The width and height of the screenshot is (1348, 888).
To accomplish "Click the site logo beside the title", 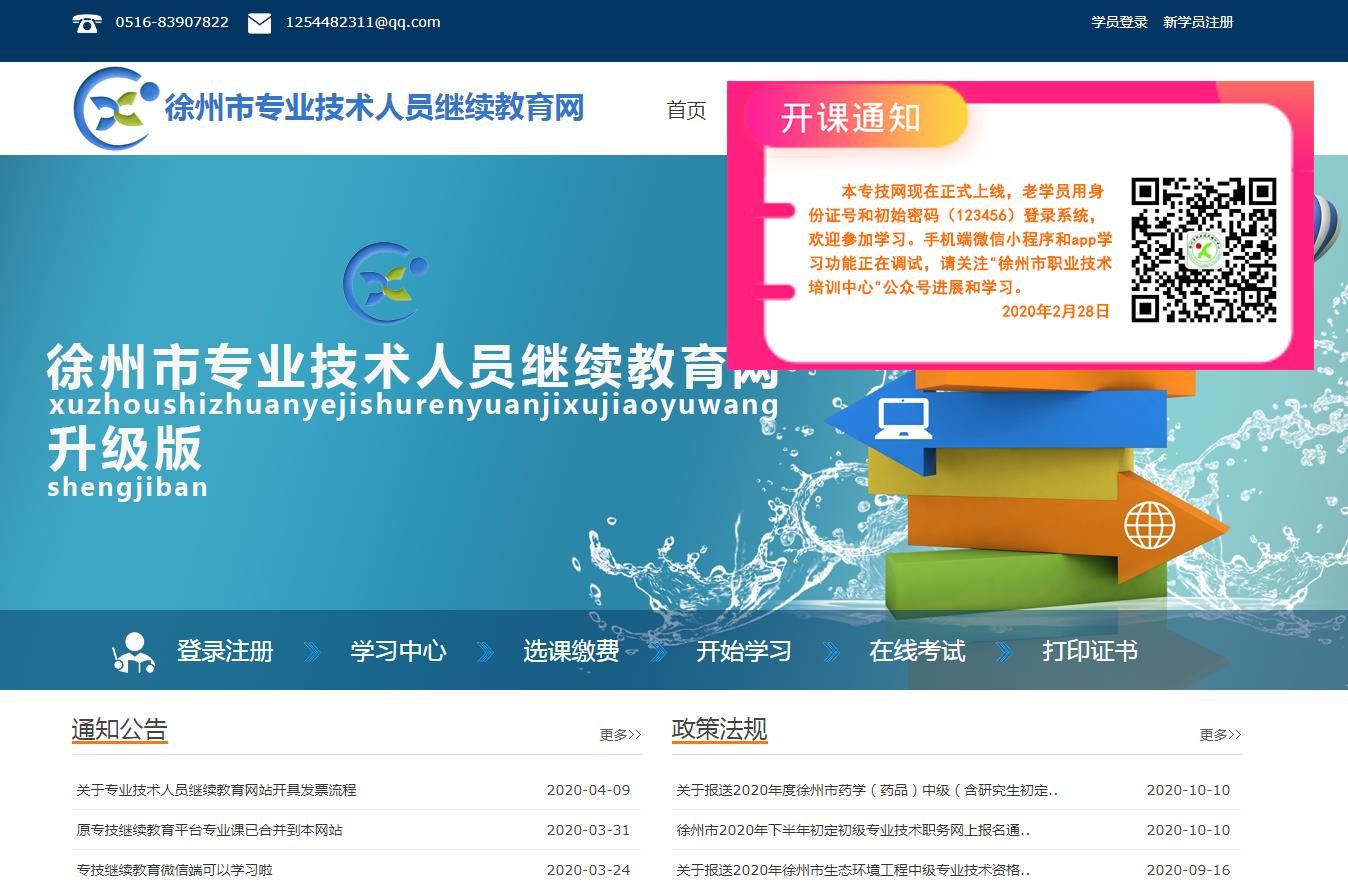I will coord(115,108).
